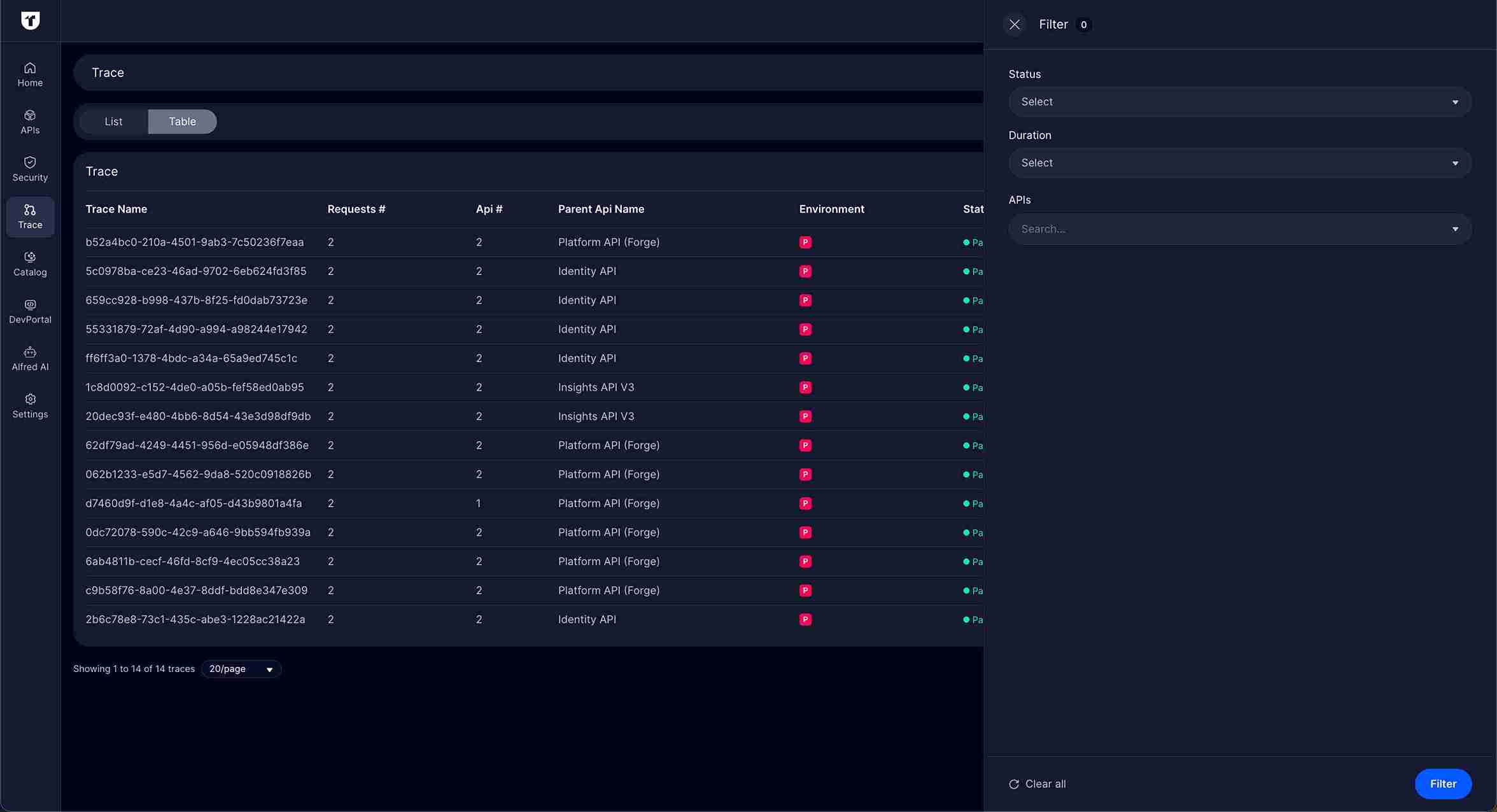Open the Settings gear icon
The image size is (1497, 812).
[30, 406]
